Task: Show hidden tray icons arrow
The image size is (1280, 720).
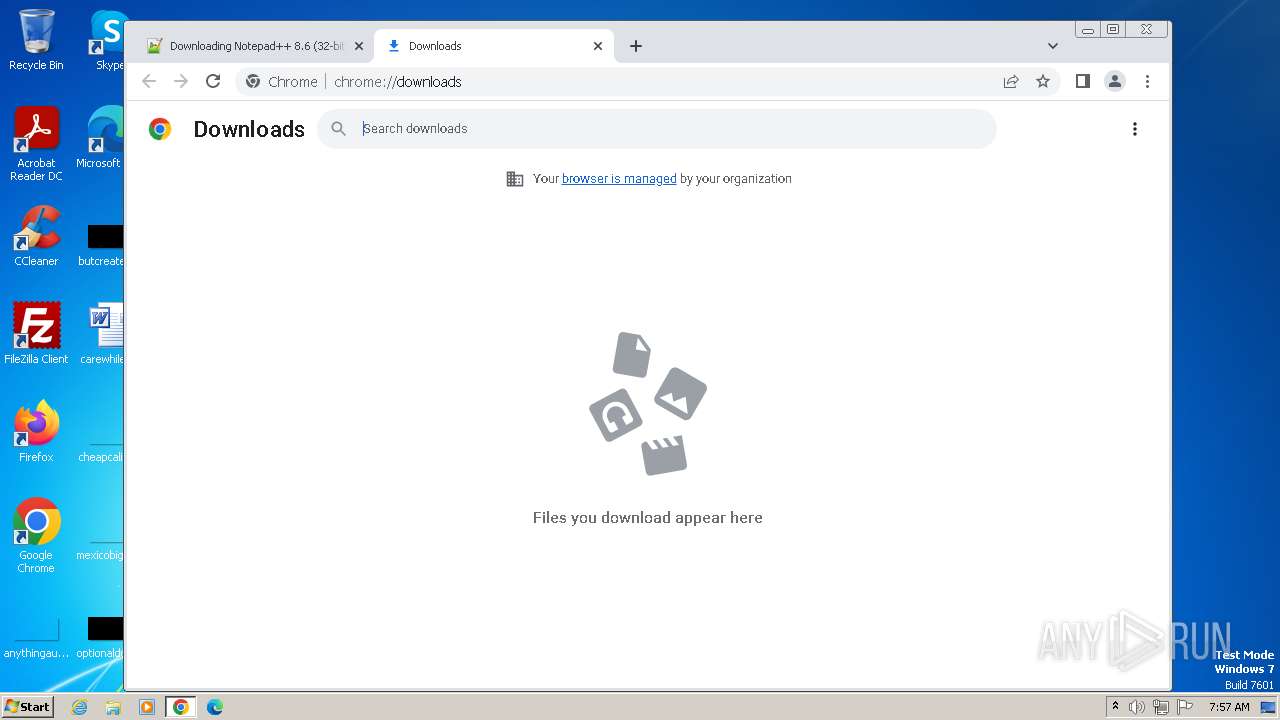Action: [x=1115, y=707]
